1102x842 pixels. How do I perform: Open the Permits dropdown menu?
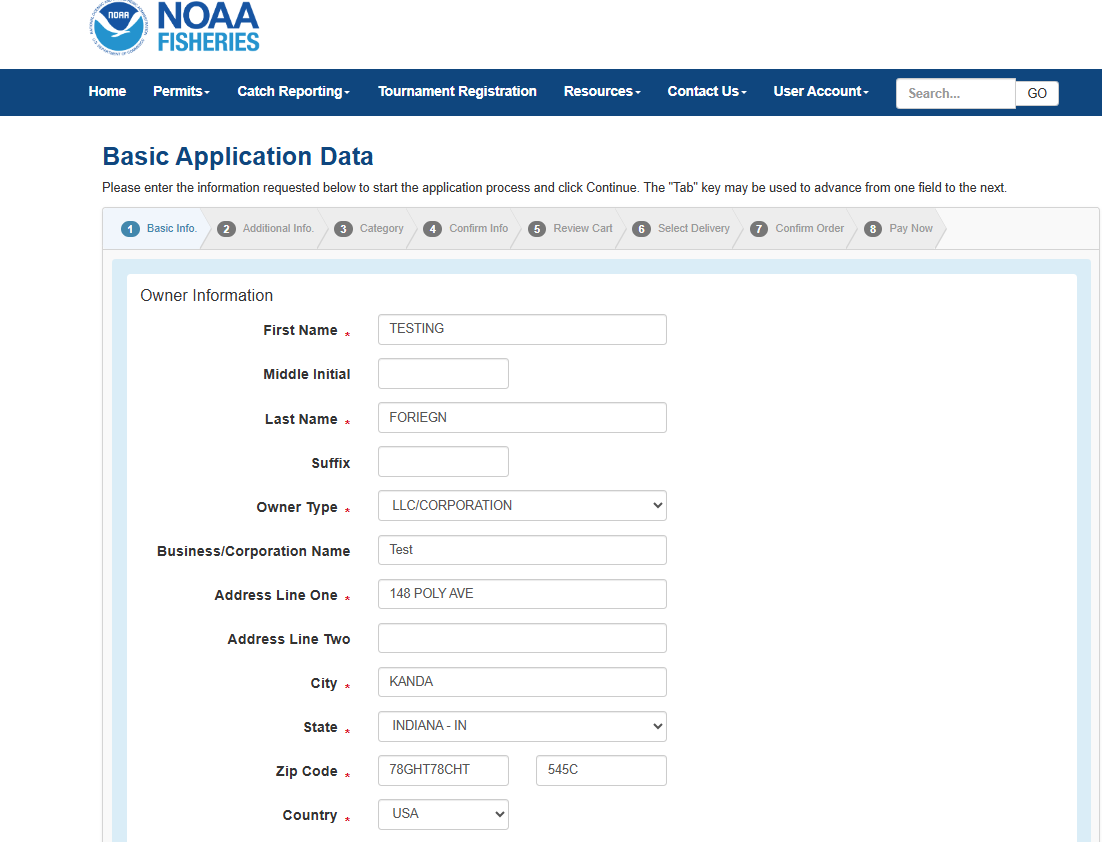[x=181, y=92]
